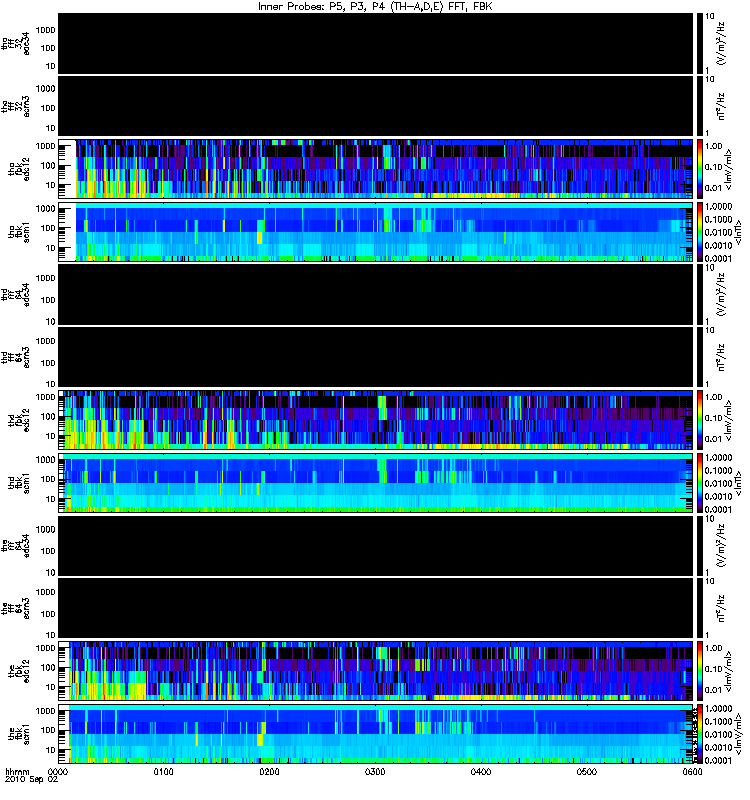Click the <|nT|> unit label beside thd scm1
750x800 pixels.
pyautogui.click(x=738, y=483)
